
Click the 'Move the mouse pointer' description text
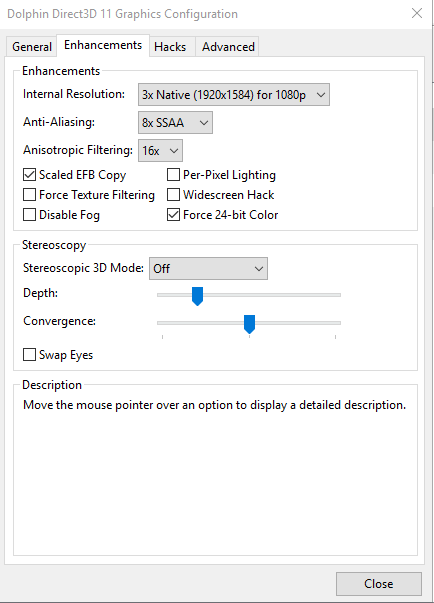pyautogui.click(x=215, y=405)
